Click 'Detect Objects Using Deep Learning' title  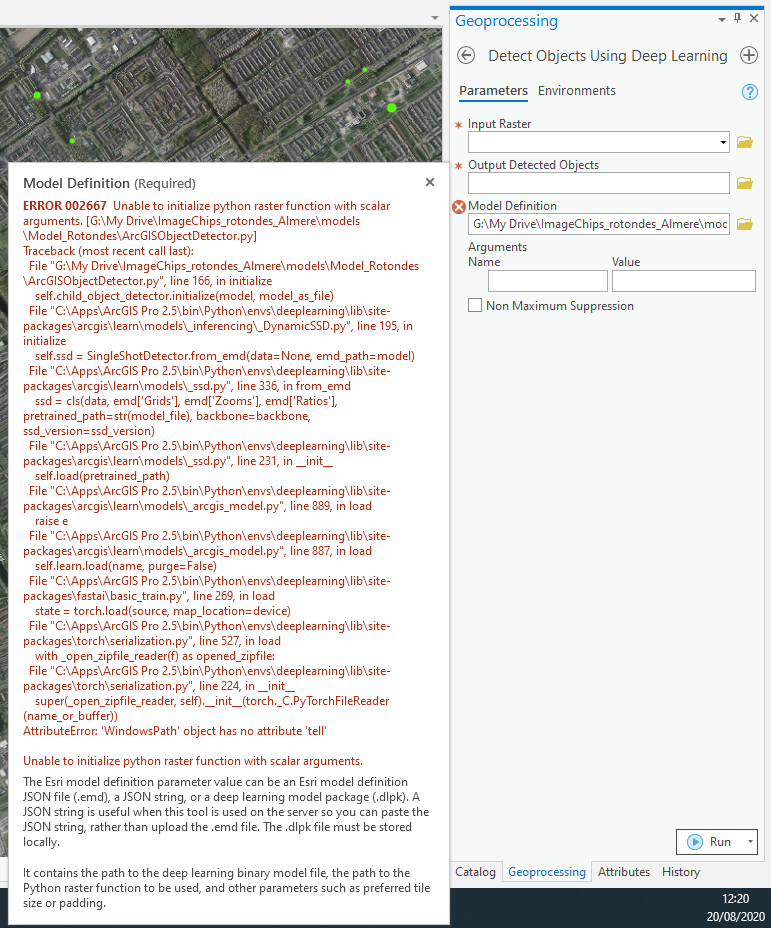click(608, 56)
